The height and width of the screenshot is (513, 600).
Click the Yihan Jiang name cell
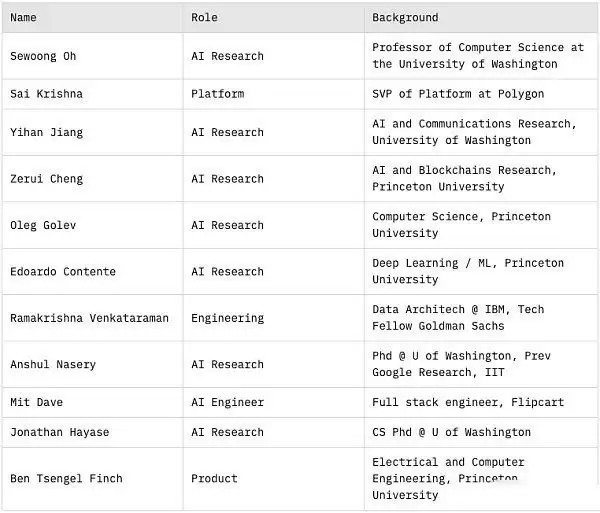[x=46, y=132]
